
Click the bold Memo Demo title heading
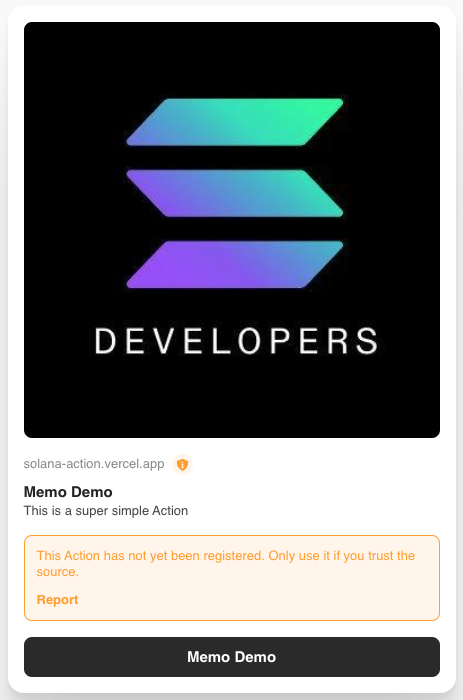(68, 492)
